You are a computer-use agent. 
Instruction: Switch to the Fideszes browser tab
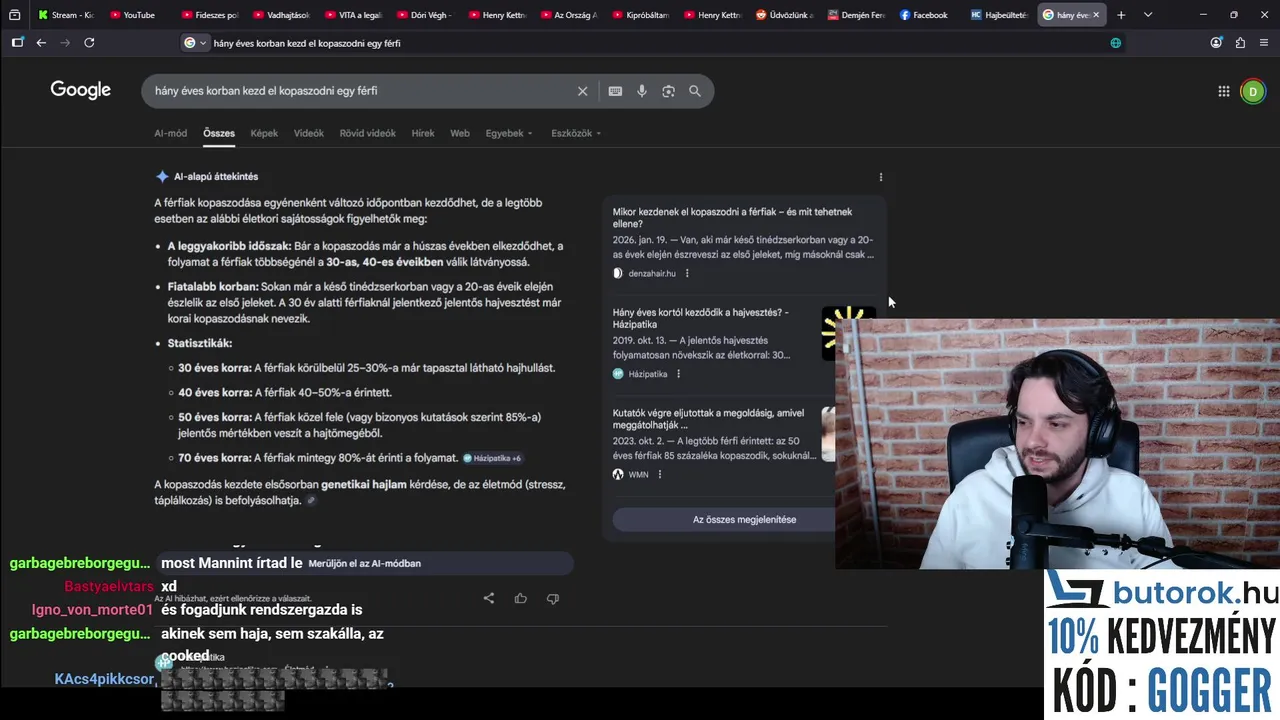[210, 15]
